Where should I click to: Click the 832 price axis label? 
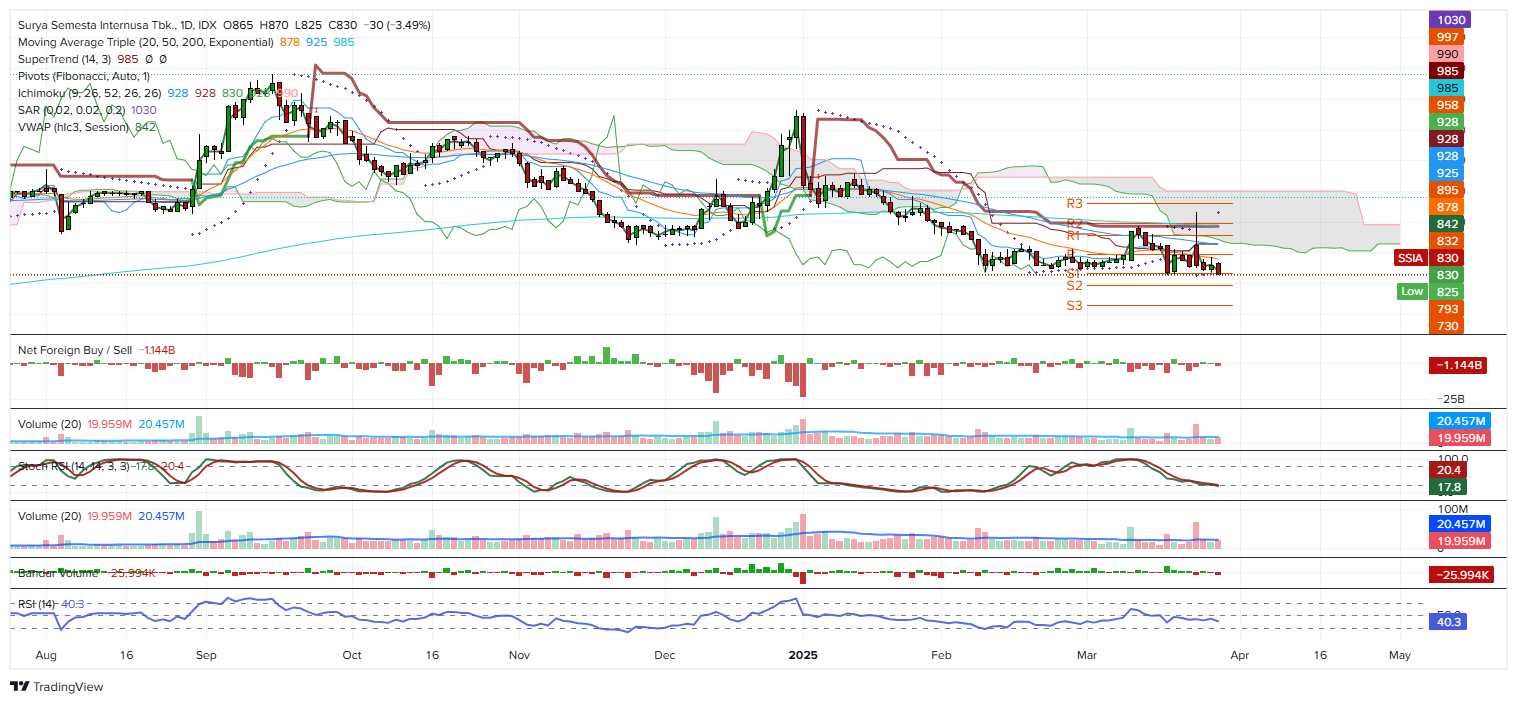1447,241
